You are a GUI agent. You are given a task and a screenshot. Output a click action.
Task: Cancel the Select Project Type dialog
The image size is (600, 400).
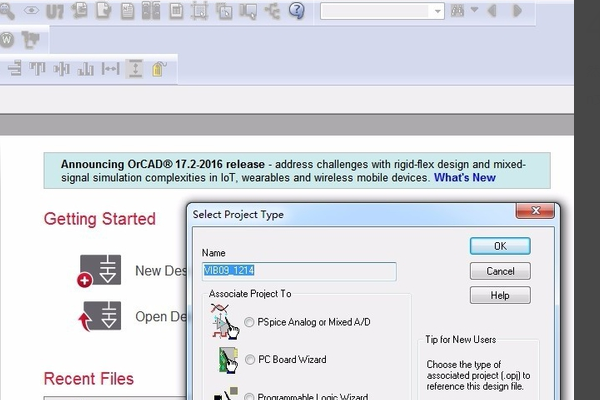pos(500,271)
